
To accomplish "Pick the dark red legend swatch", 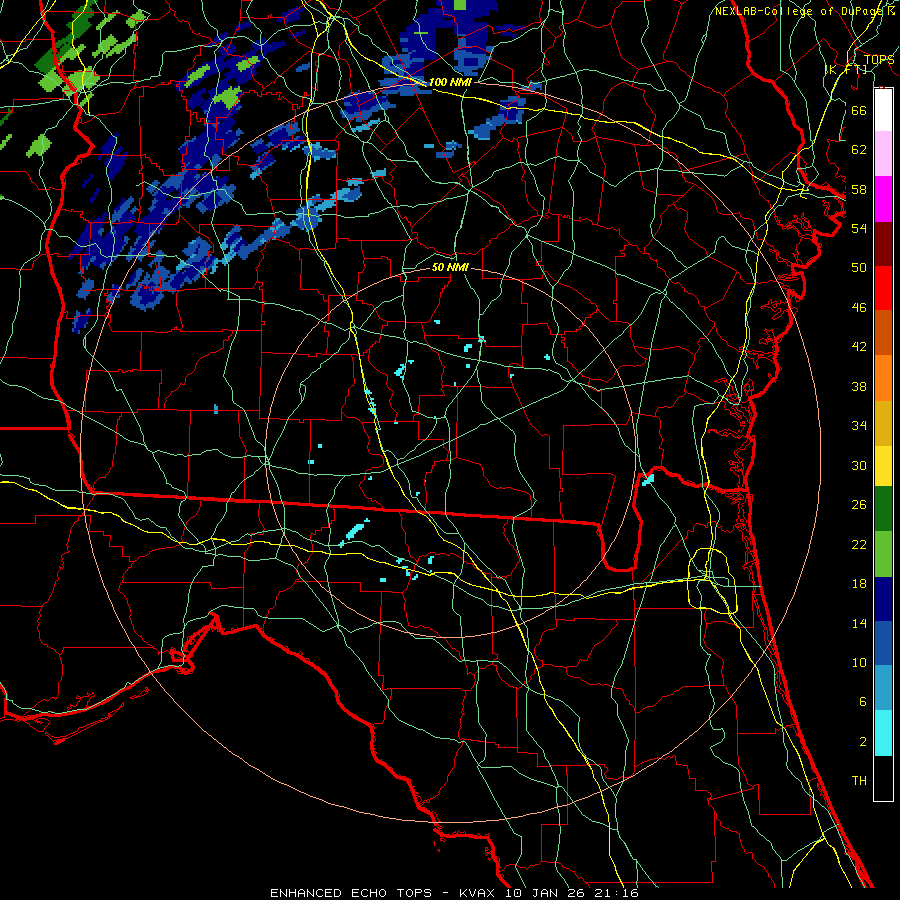I will click(883, 244).
